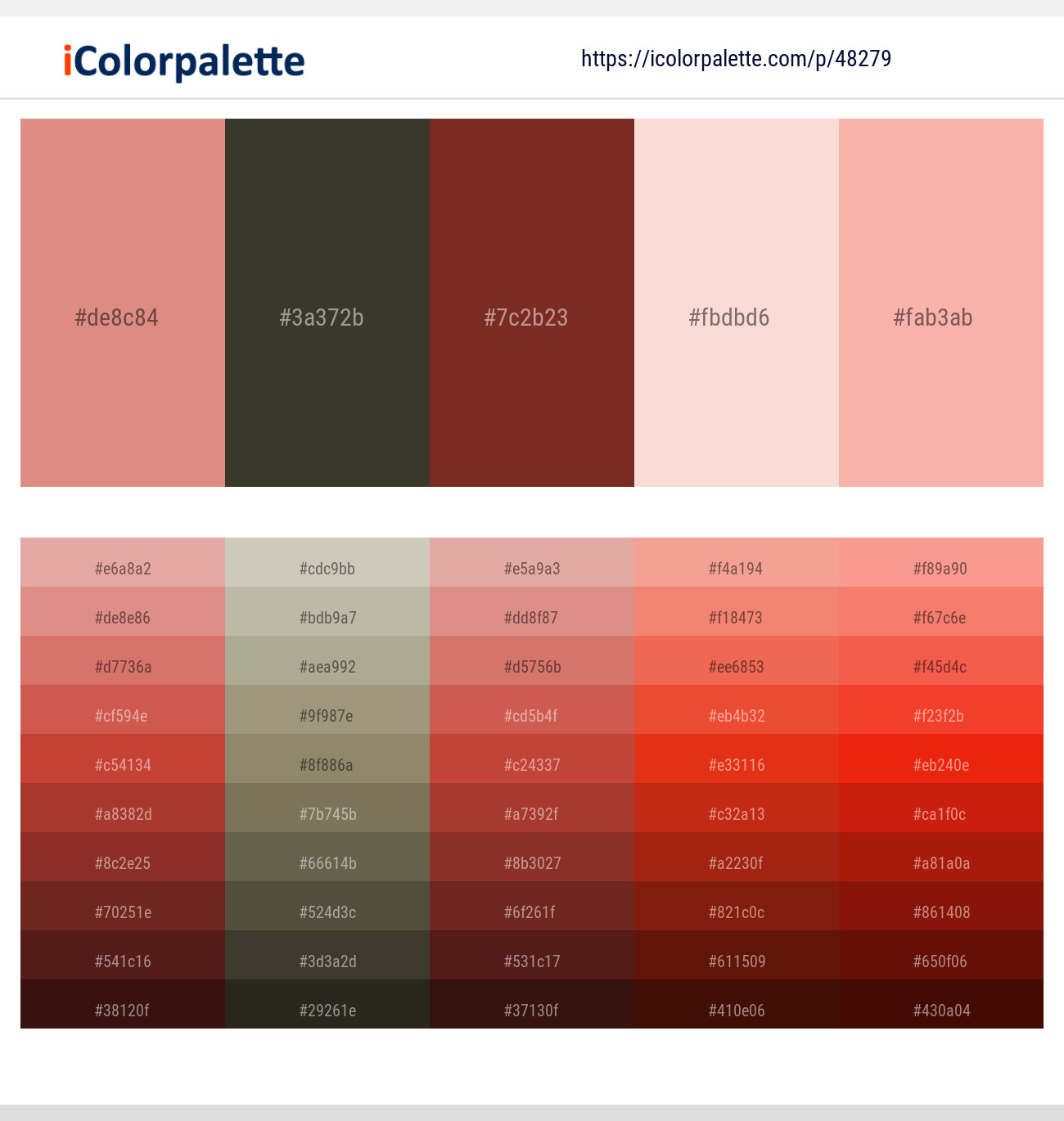
Task: Open the palette URL icolorpalette.com/p/48279
Action: tap(736, 58)
